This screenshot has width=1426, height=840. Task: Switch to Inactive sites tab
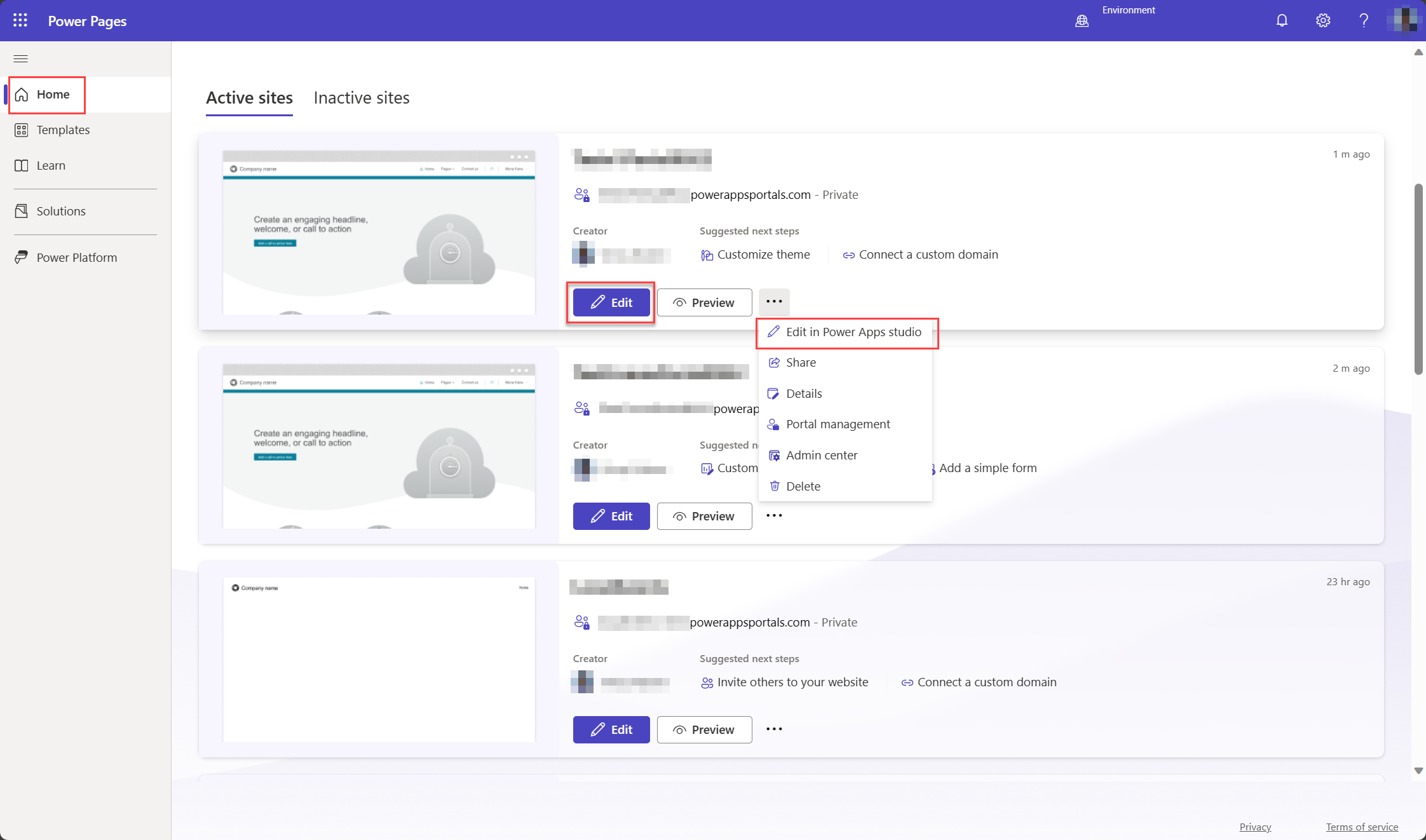point(361,97)
